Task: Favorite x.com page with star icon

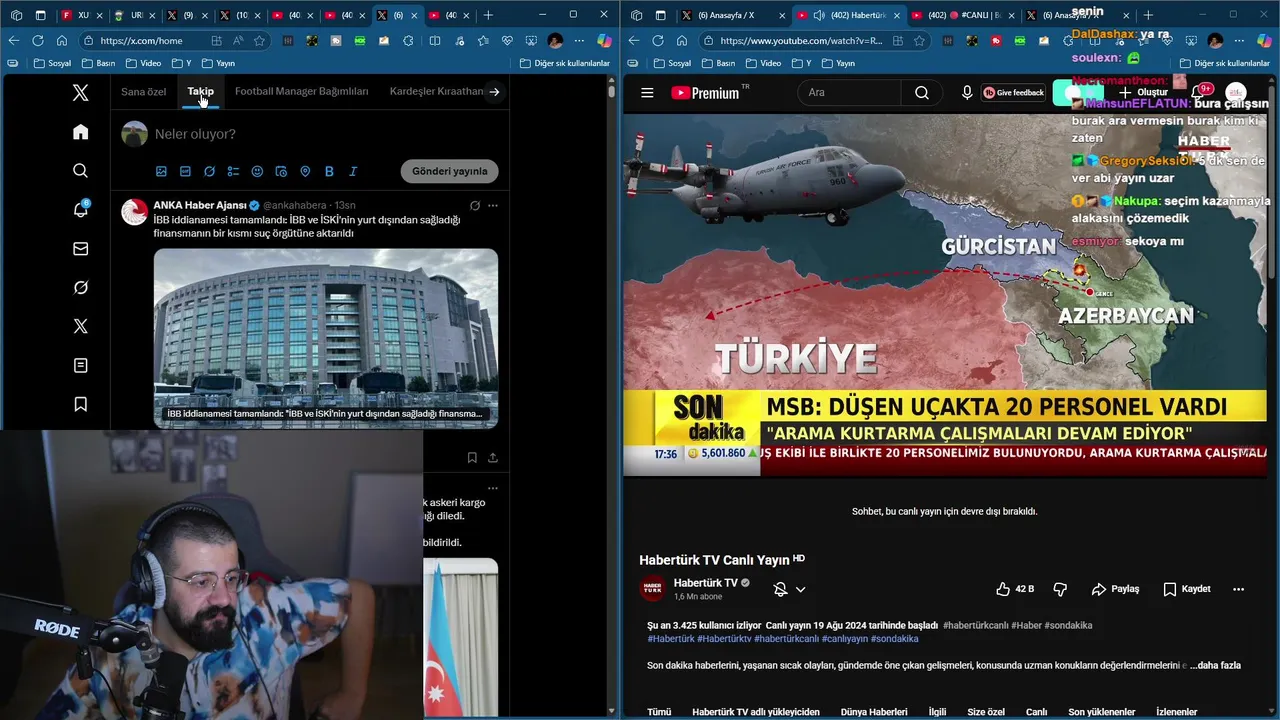Action: point(260,41)
